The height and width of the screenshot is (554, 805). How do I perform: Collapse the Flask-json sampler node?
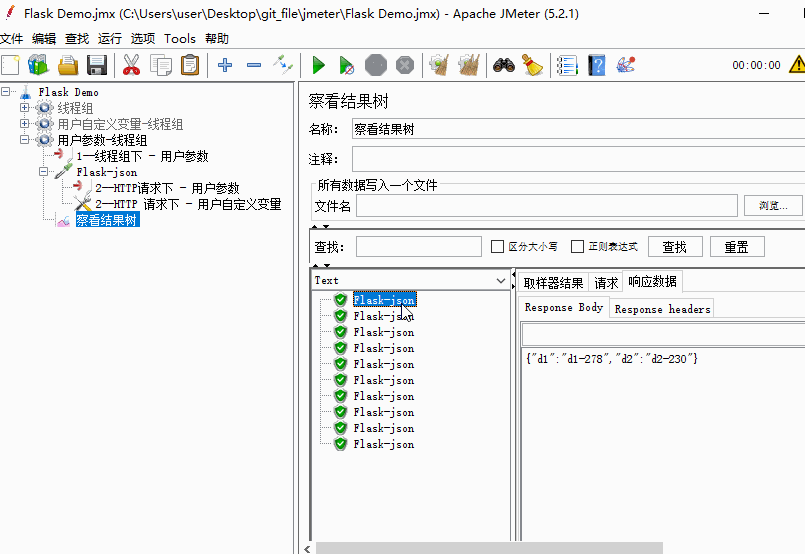[44, 172]
